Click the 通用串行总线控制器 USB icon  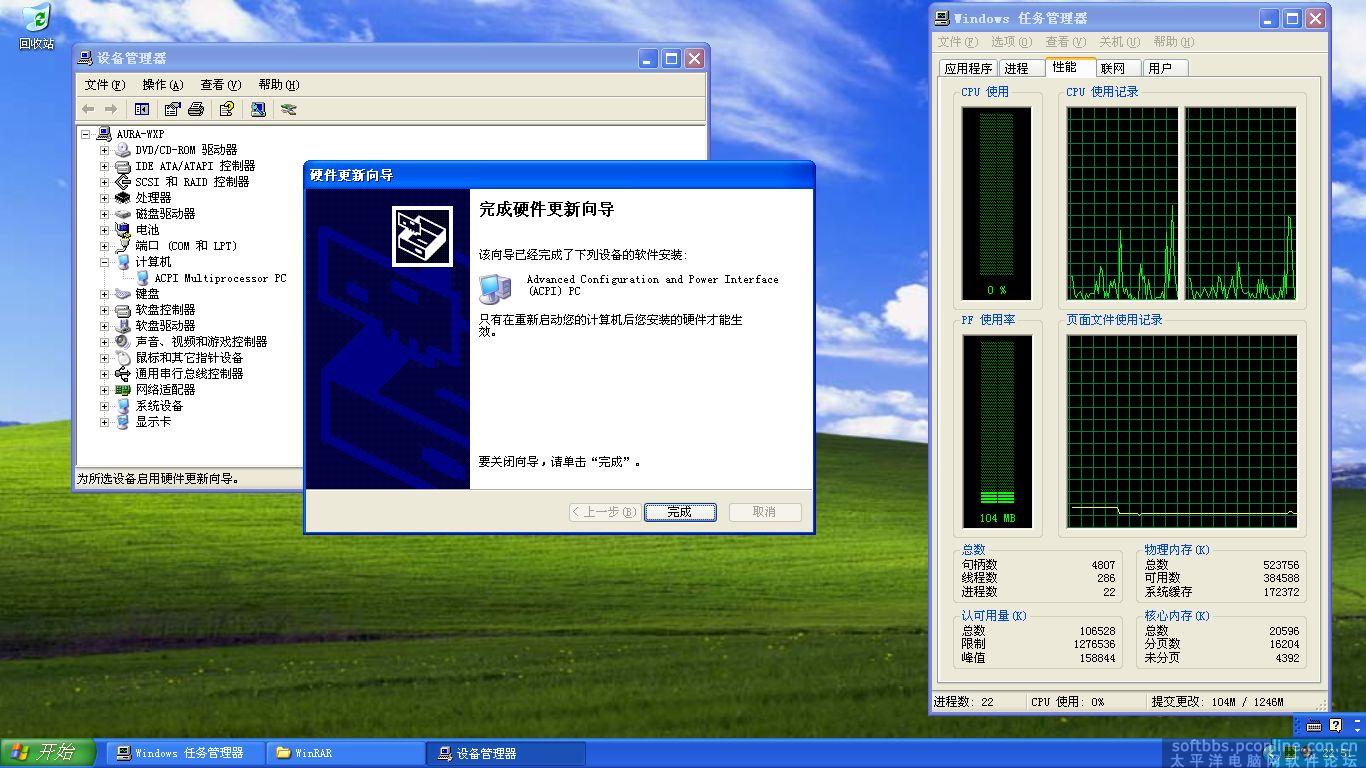click(123, 374)
